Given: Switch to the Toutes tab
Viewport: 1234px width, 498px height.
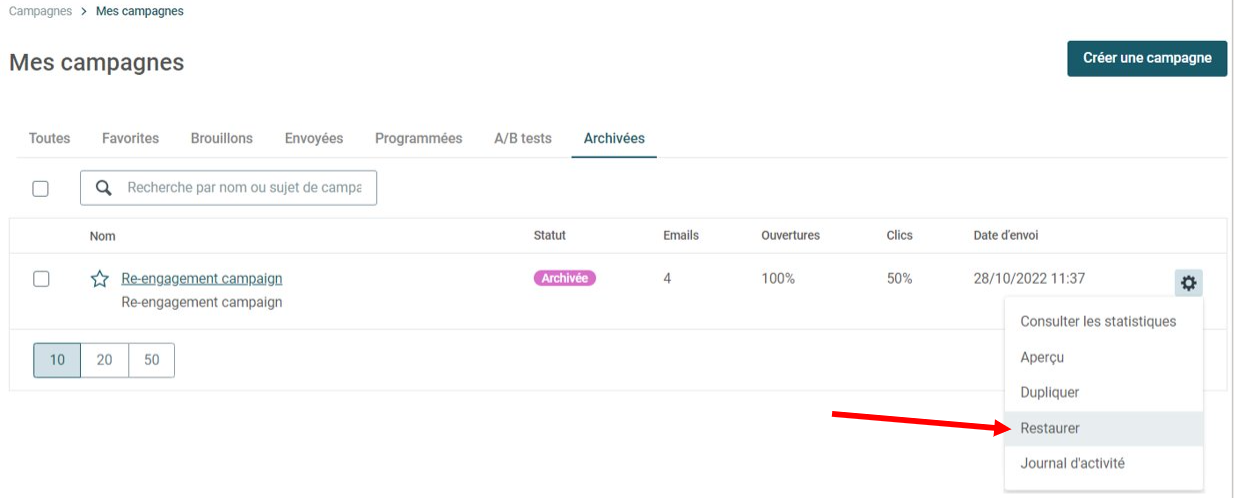Looking at the screenshot, I should 50,138.
